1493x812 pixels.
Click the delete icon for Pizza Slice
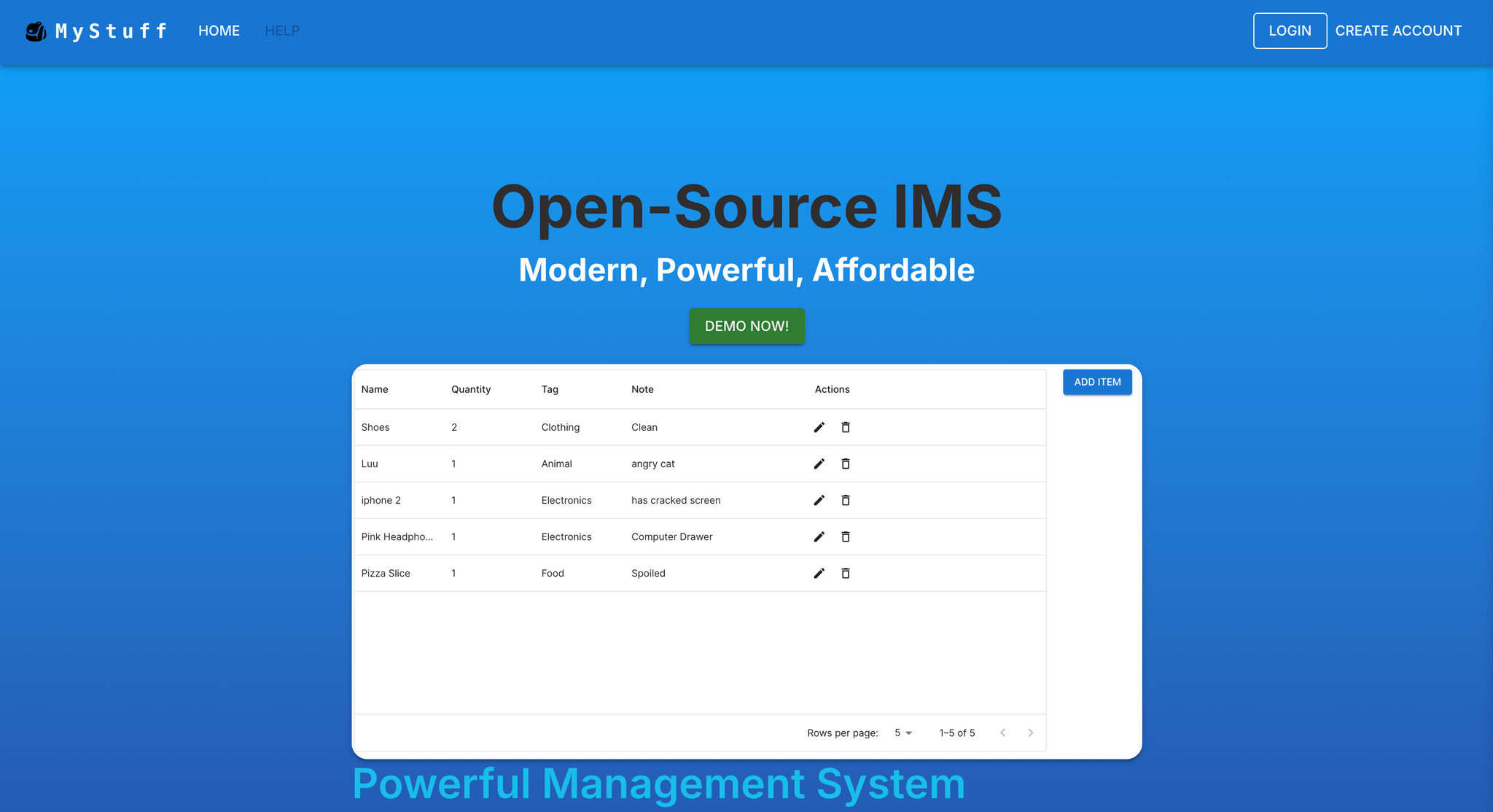click(x=846, y=573)
